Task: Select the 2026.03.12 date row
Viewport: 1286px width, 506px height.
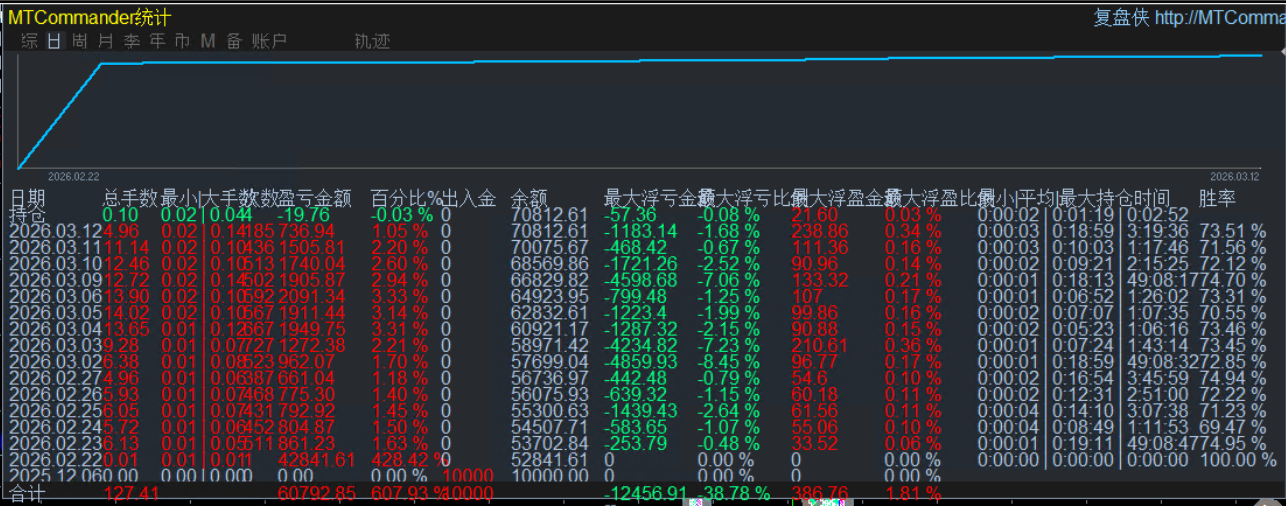Action: (x=54, y=231)
